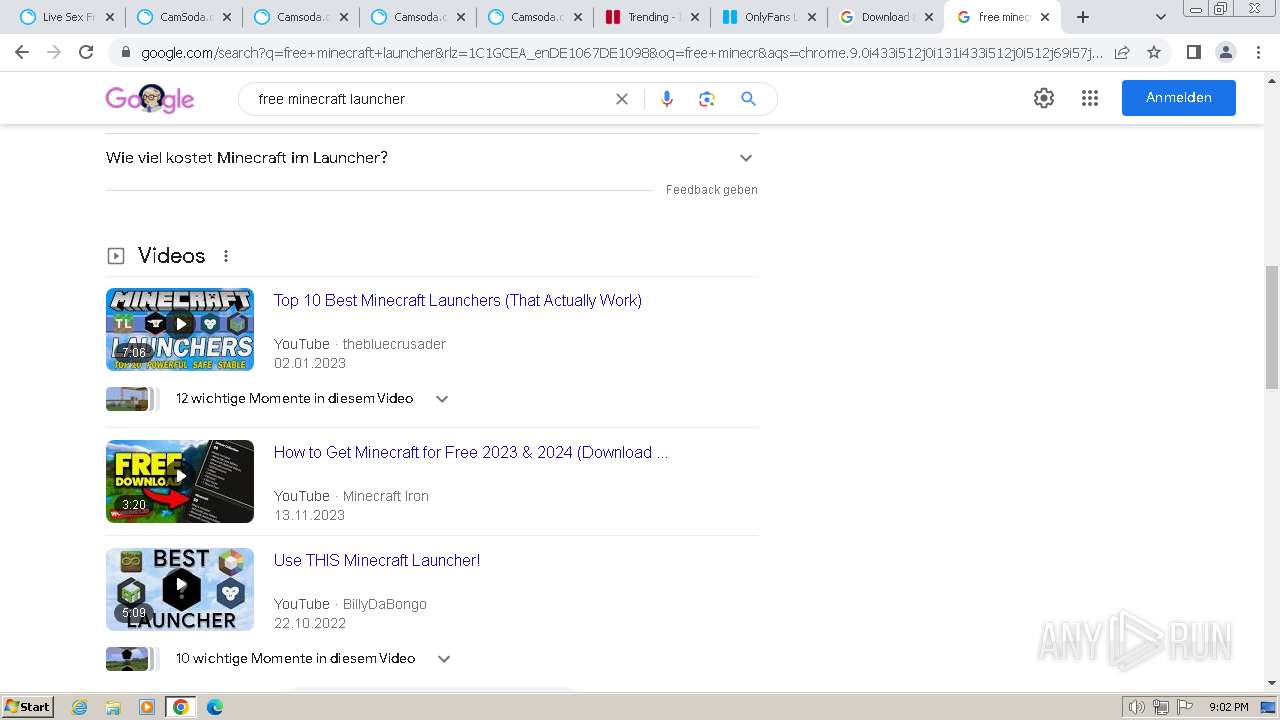Go back to the previous page
This screenshot has width=1280, height=720.
[22, 52]
